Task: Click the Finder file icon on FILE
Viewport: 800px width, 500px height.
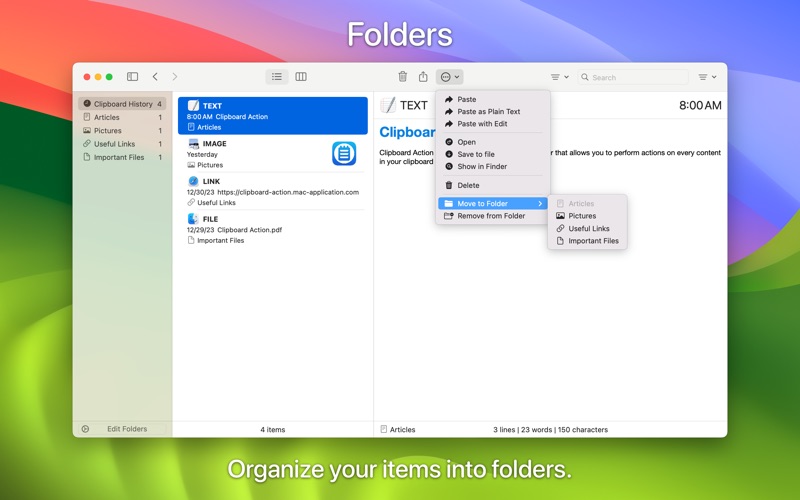Action: [x=193, y=219]
